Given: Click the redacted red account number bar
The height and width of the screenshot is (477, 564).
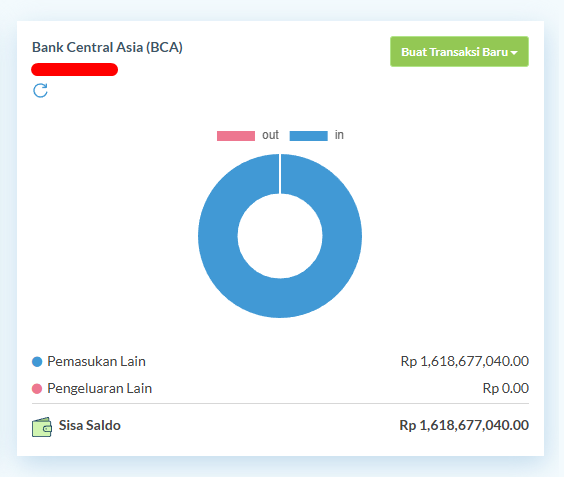Looking at the screenshot, I should coord(74,69).
